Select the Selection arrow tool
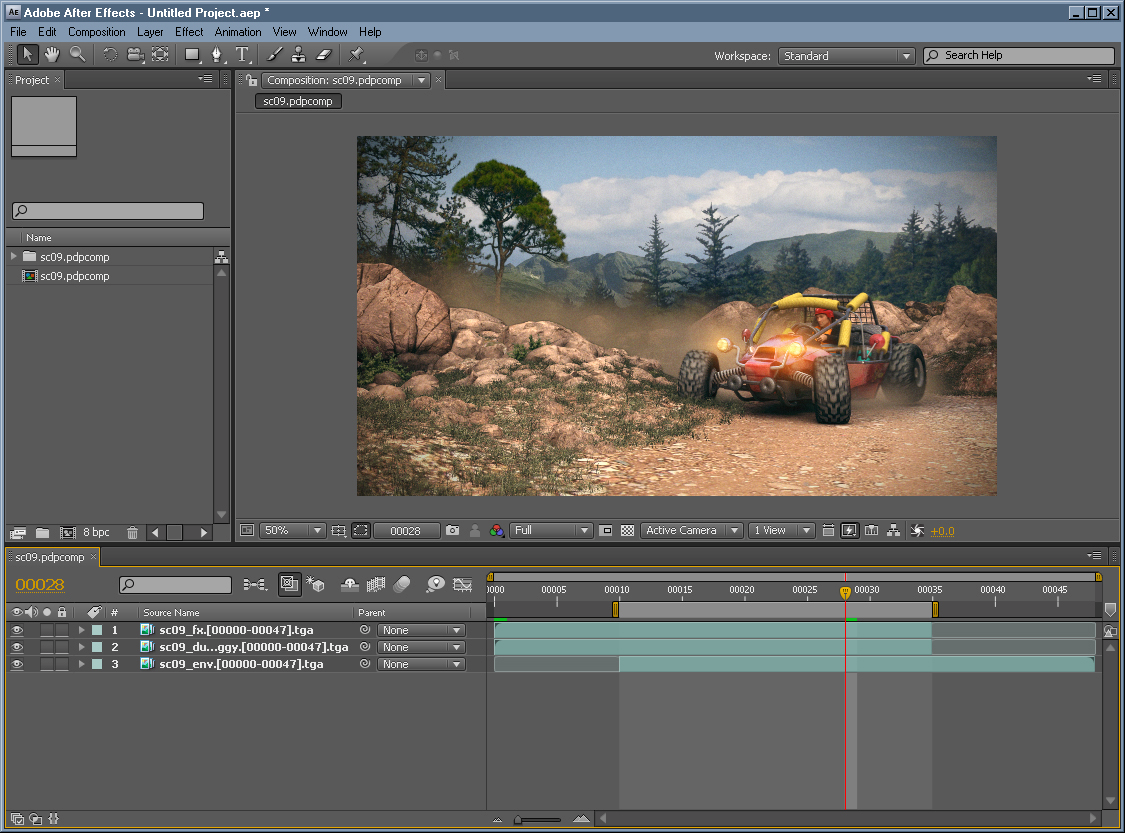Image resolution: width=1125 pixels, height=833 pixels. (27, 55)
